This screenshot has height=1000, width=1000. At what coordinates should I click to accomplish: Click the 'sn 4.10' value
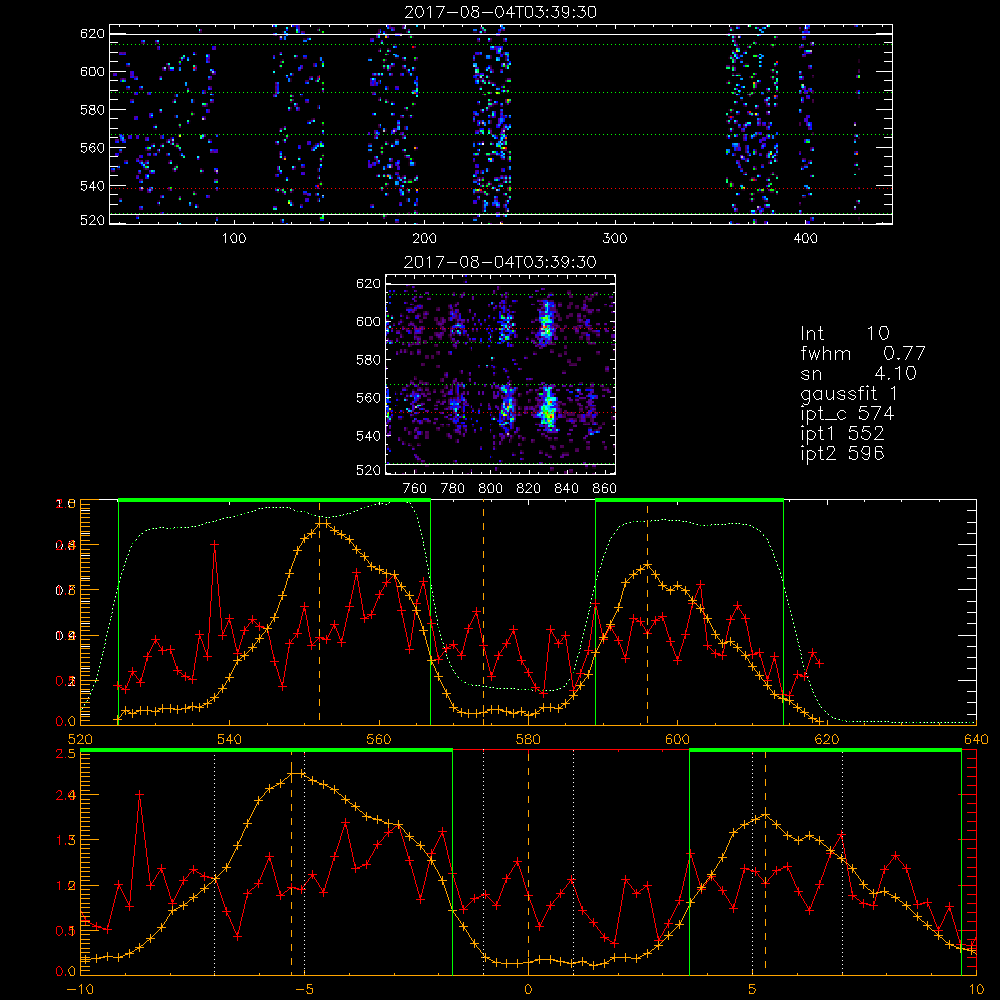point(858,374)
